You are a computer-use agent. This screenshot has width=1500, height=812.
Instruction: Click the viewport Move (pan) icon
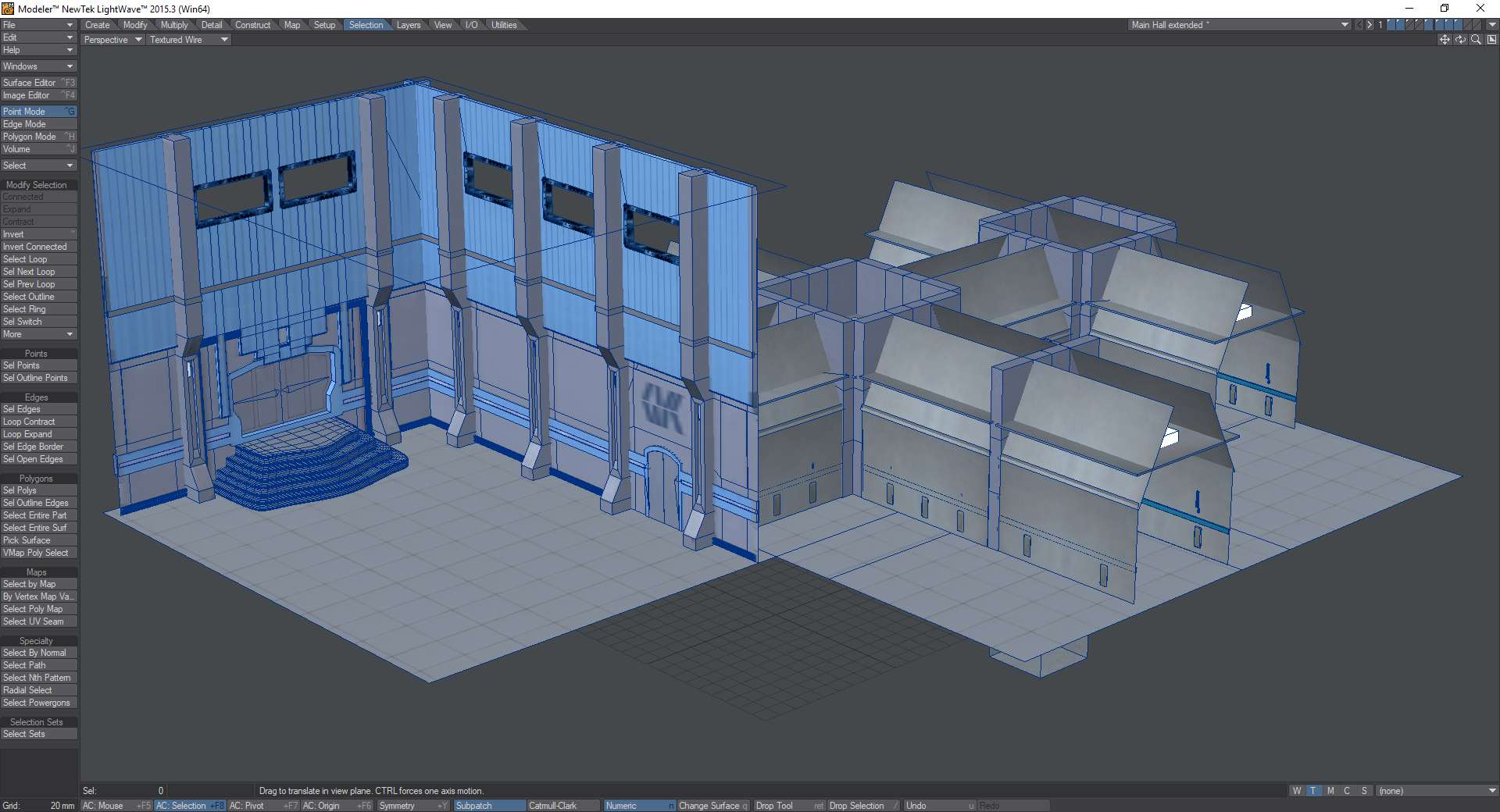pos(1445,40)
